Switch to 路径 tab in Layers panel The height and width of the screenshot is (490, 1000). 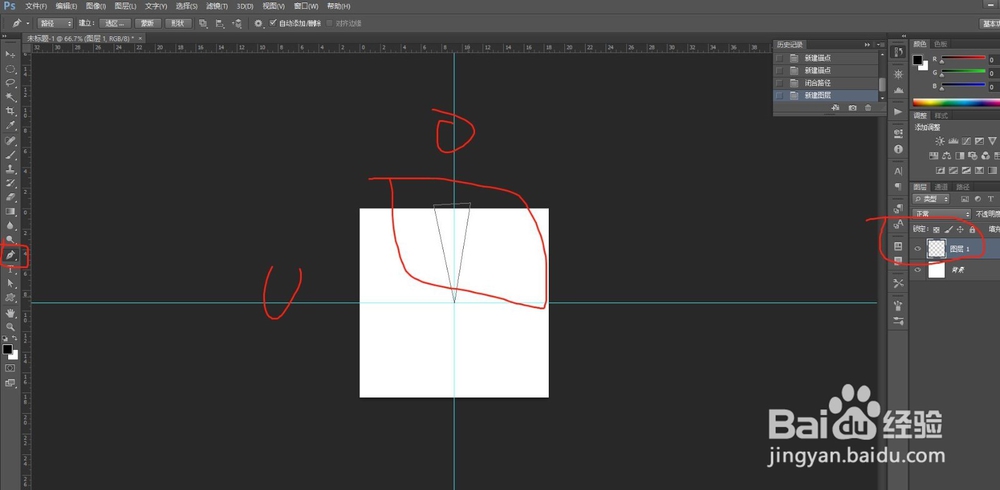coord(962,187)
